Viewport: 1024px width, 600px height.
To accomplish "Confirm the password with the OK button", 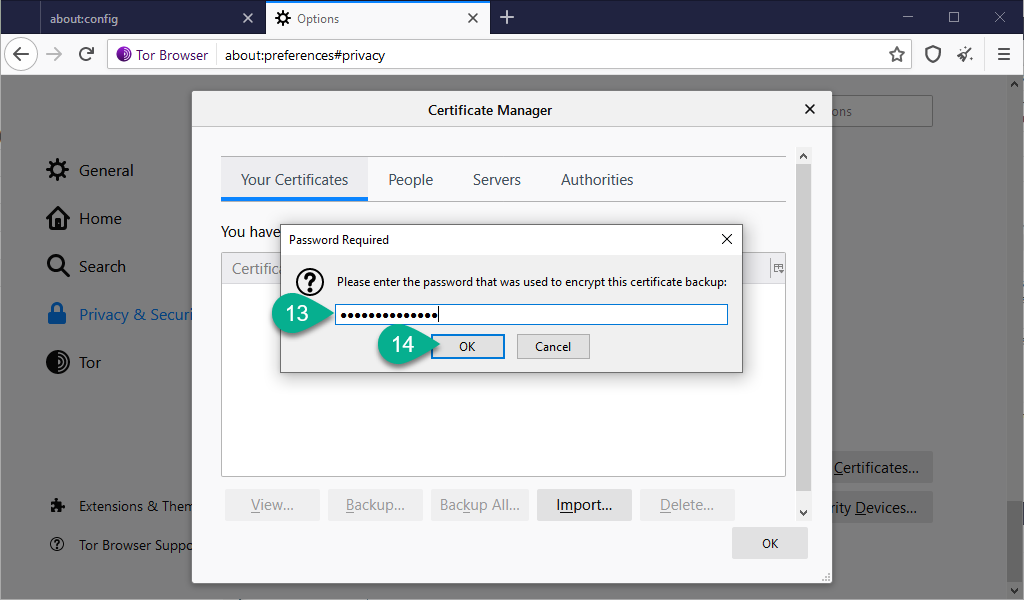I will tap(467, 346).
